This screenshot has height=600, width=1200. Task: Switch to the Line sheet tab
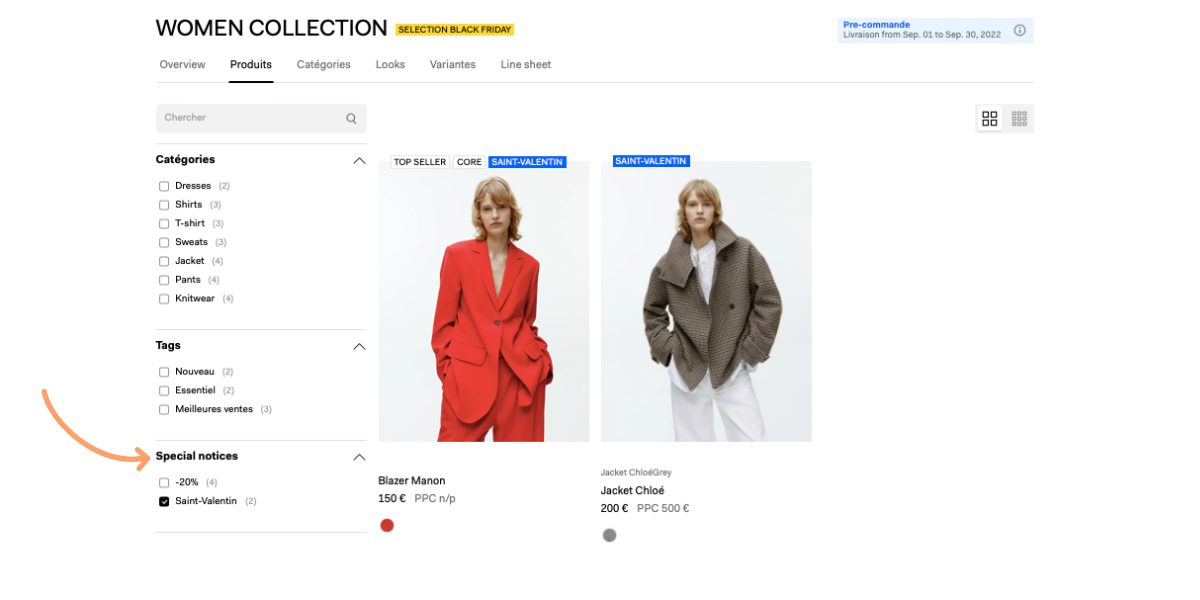tap(525, 65)
